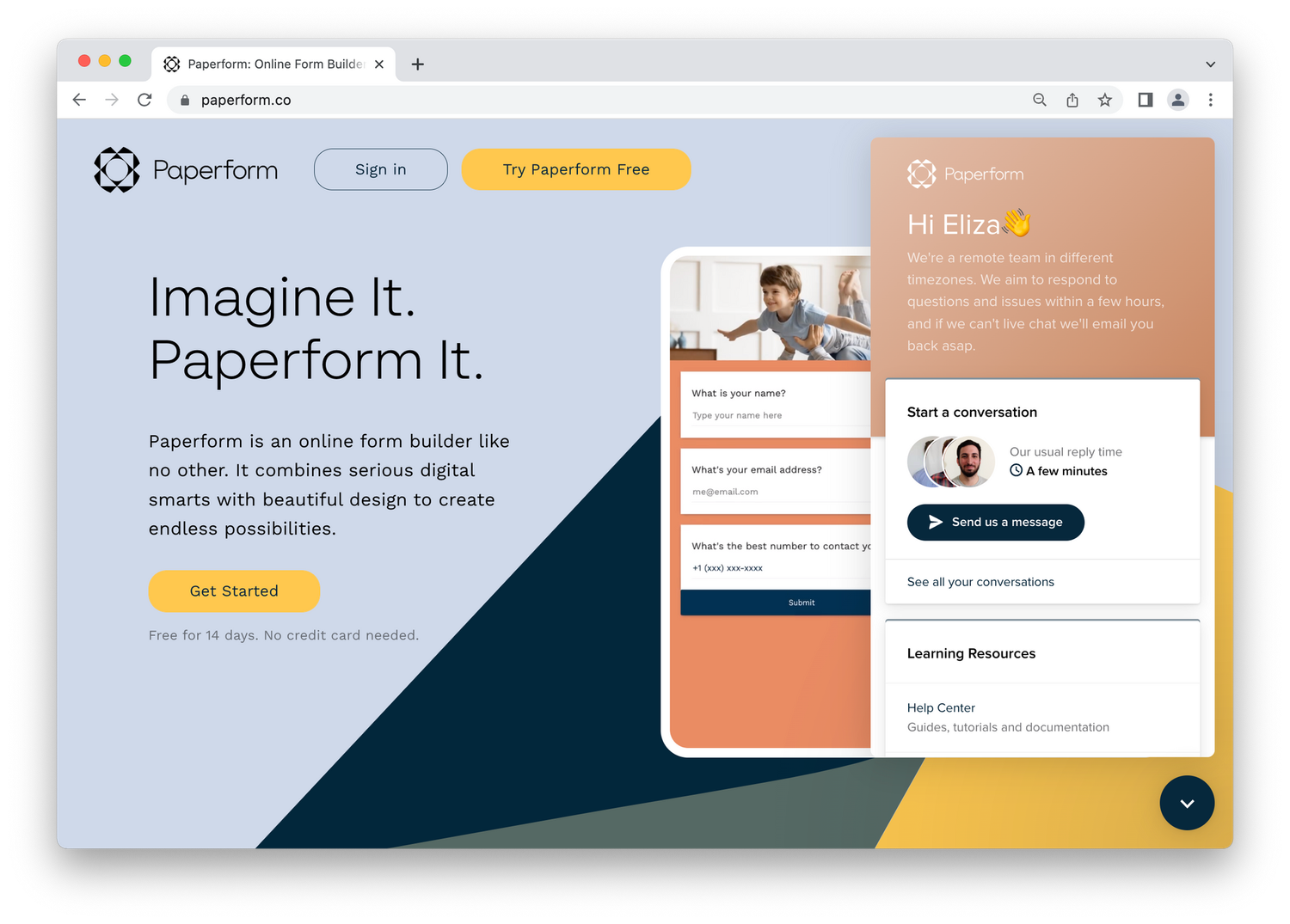Open See all your conversations link
This screenshot has height=924, width=1290.
point(980,582)
